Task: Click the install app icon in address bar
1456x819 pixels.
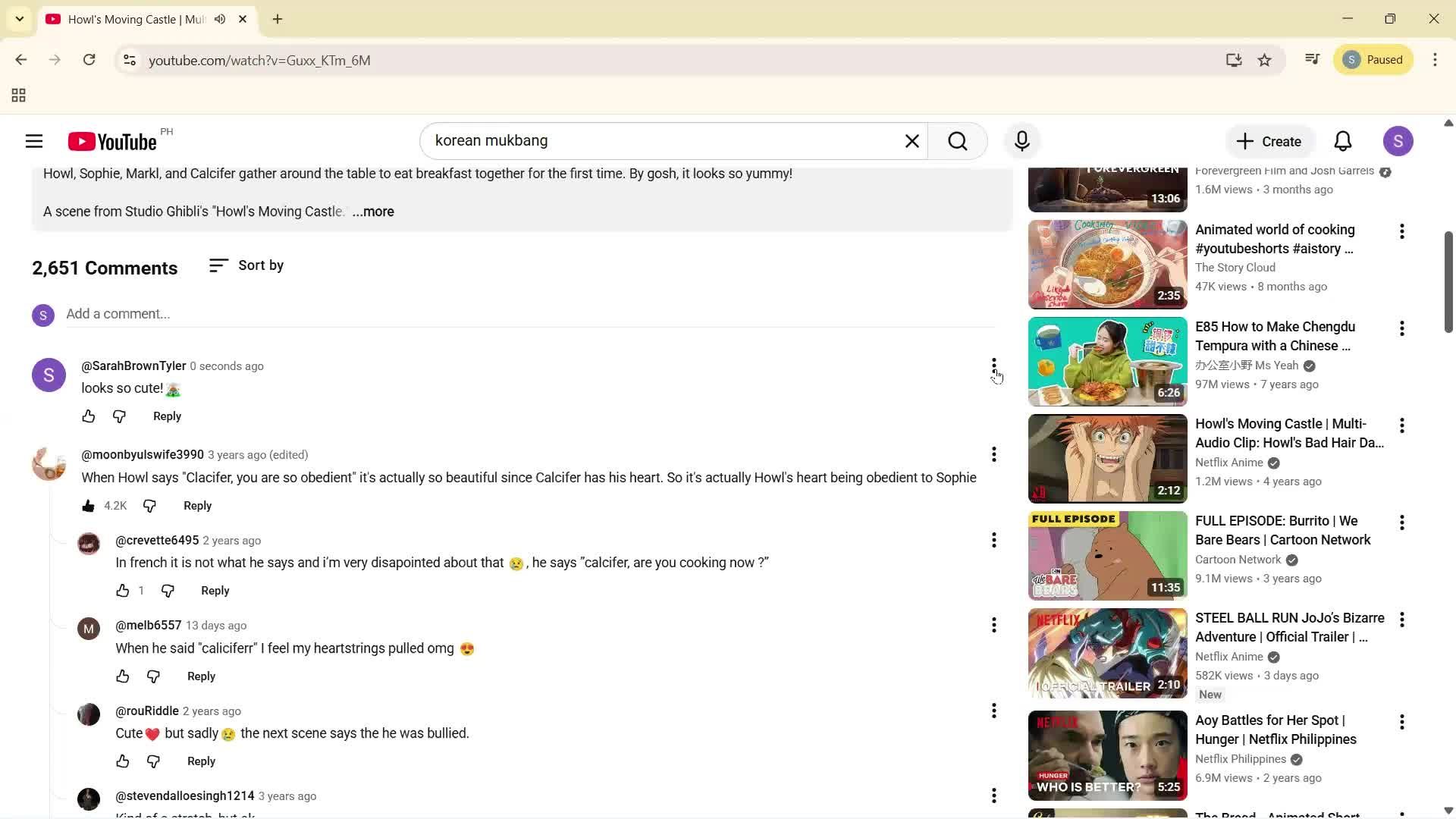Action: click(x=1234, y=60)
